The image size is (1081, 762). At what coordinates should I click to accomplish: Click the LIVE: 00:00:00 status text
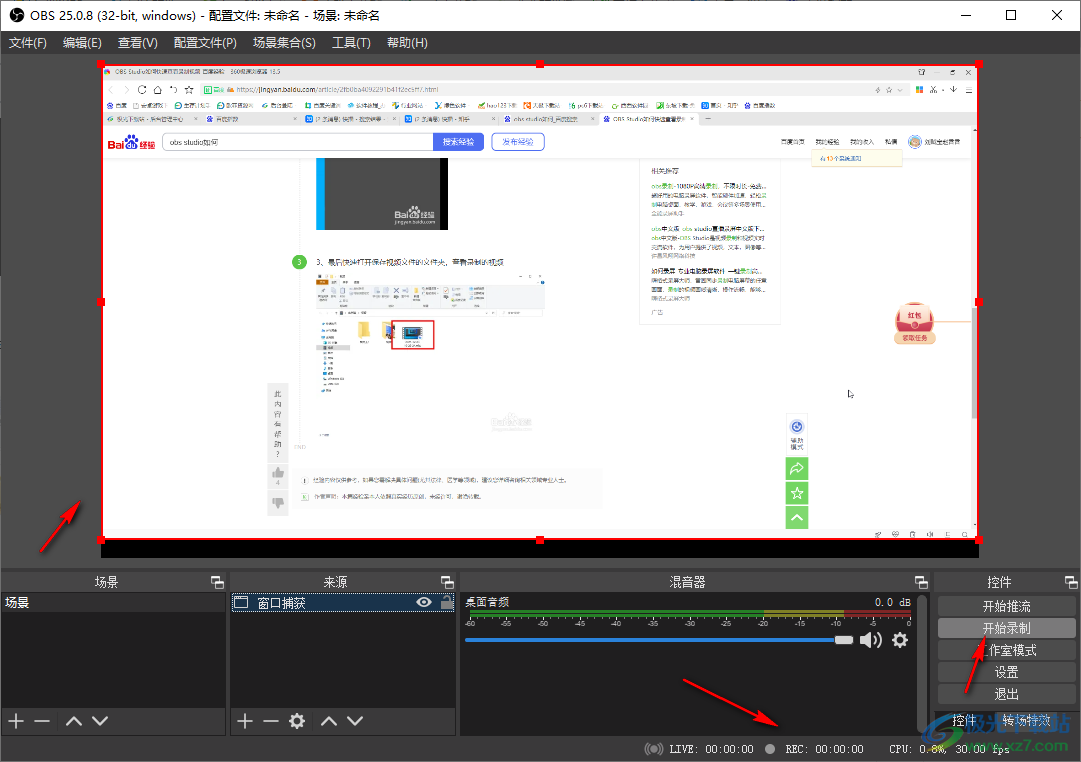[x=711, y=749]
